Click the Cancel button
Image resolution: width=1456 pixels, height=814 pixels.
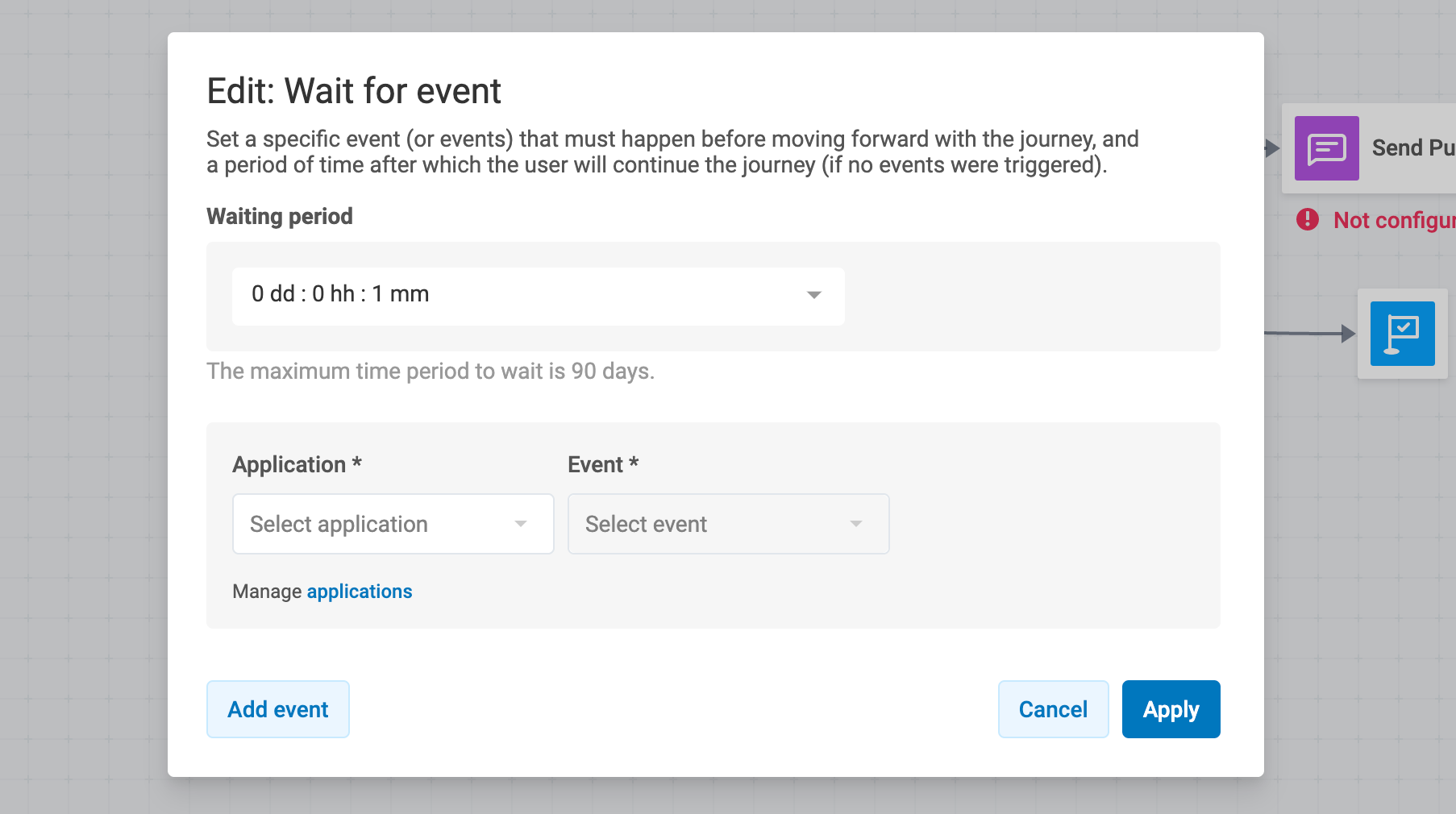(x=1054, y=709)
